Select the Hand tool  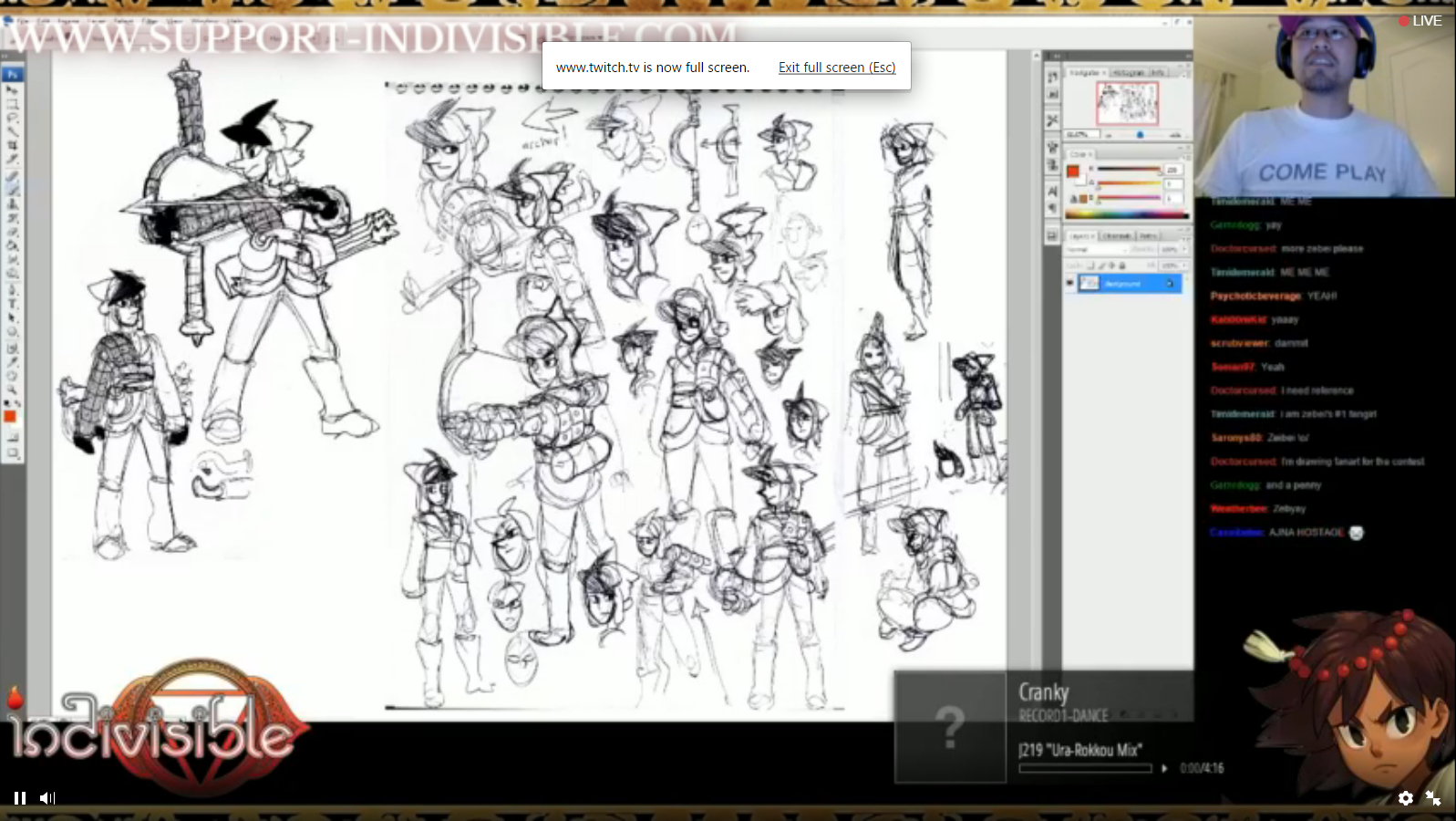(12, 375)
